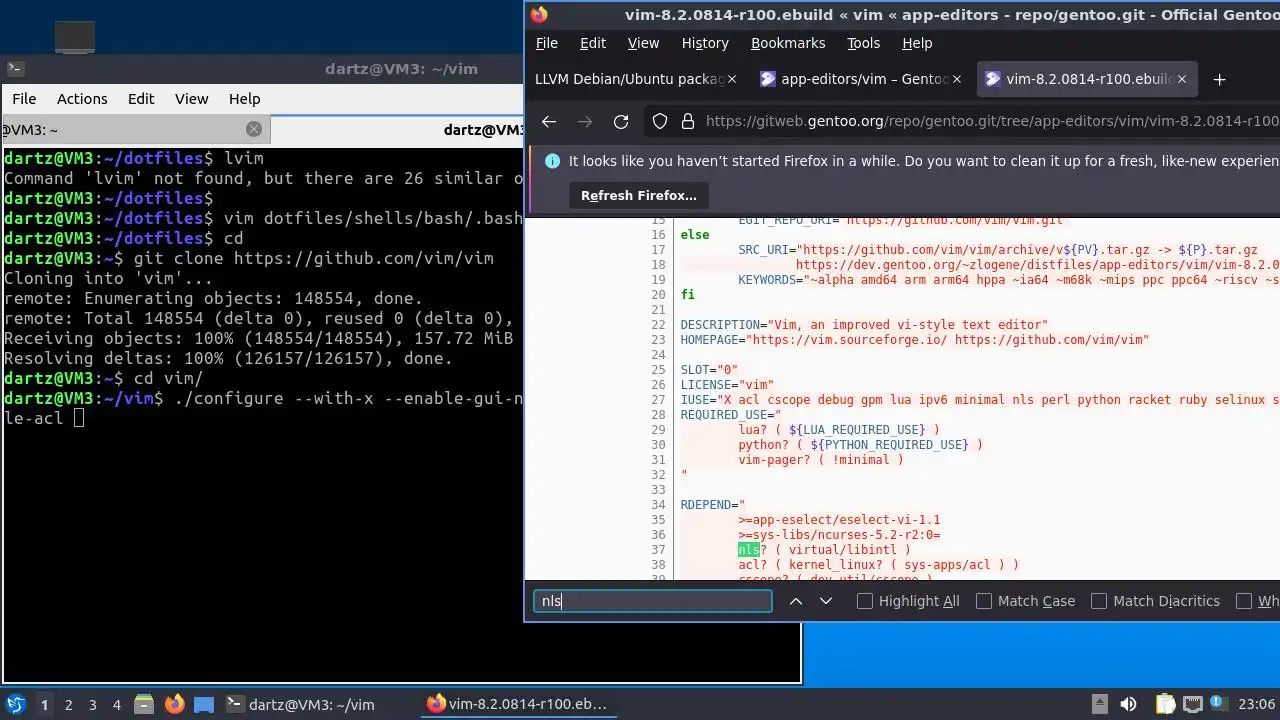Click the git clone command line in terminal
This screenshot has height=720, width=1280.
pos(248,258)
